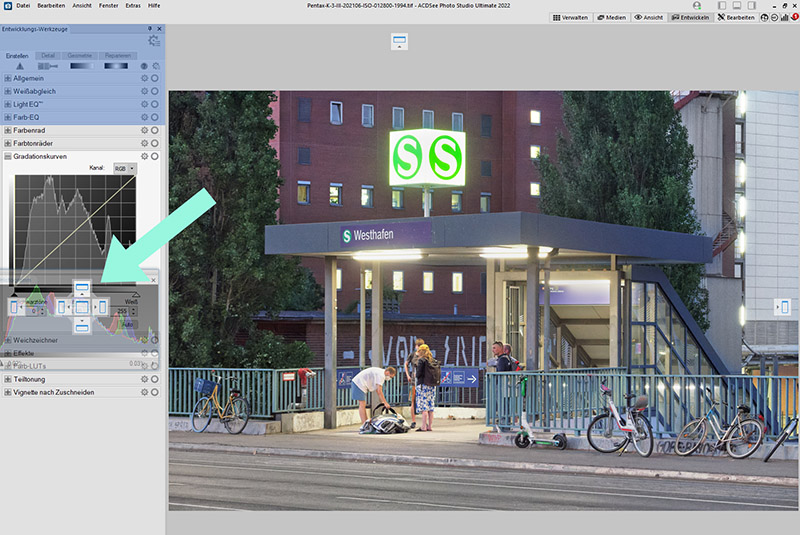
Task: Open Allgemein section gear settings
Action: (144, 79)
